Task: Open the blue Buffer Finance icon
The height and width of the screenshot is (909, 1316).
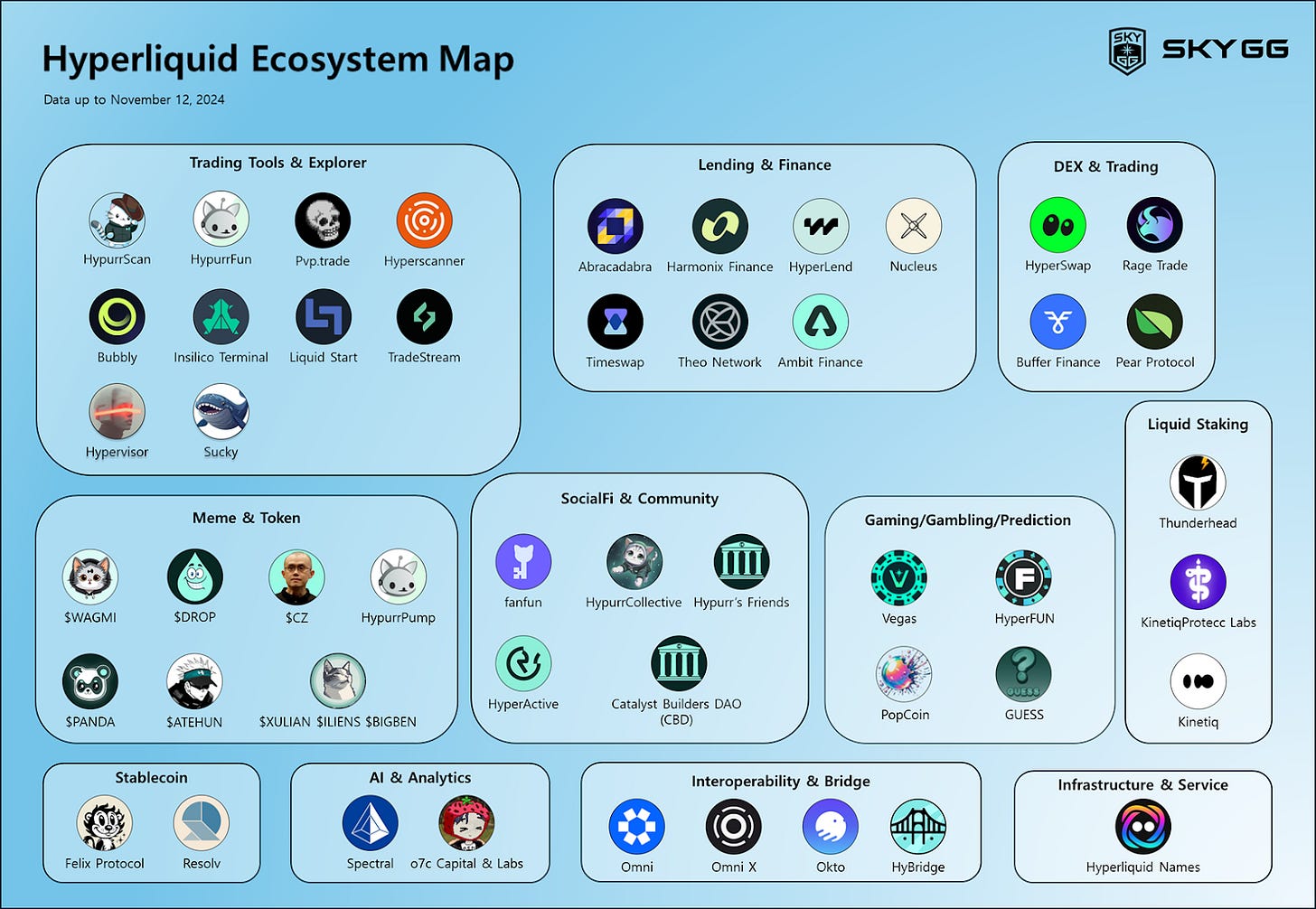Action: 1058,322
